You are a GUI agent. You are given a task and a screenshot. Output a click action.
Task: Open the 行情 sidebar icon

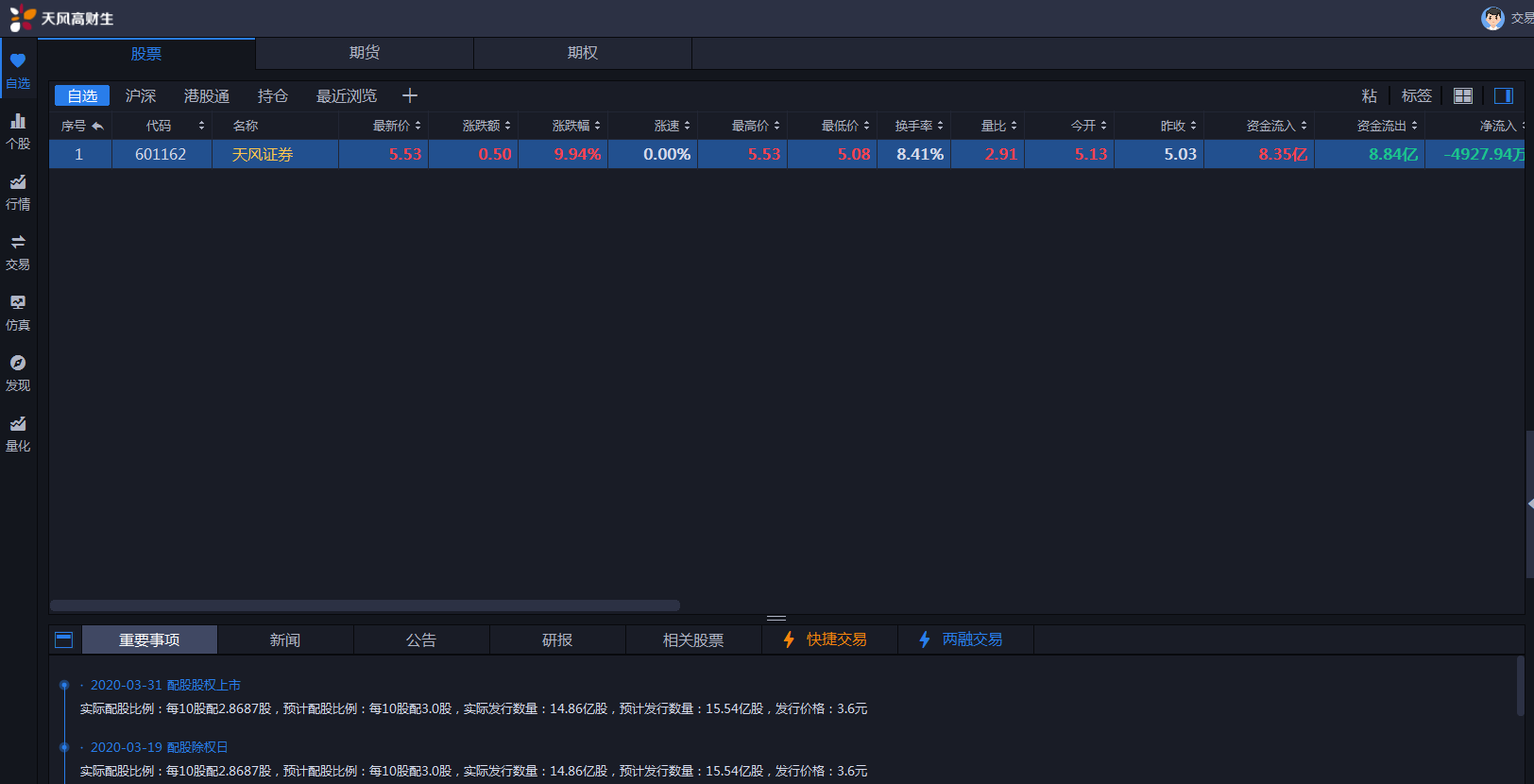pos(18,181)
